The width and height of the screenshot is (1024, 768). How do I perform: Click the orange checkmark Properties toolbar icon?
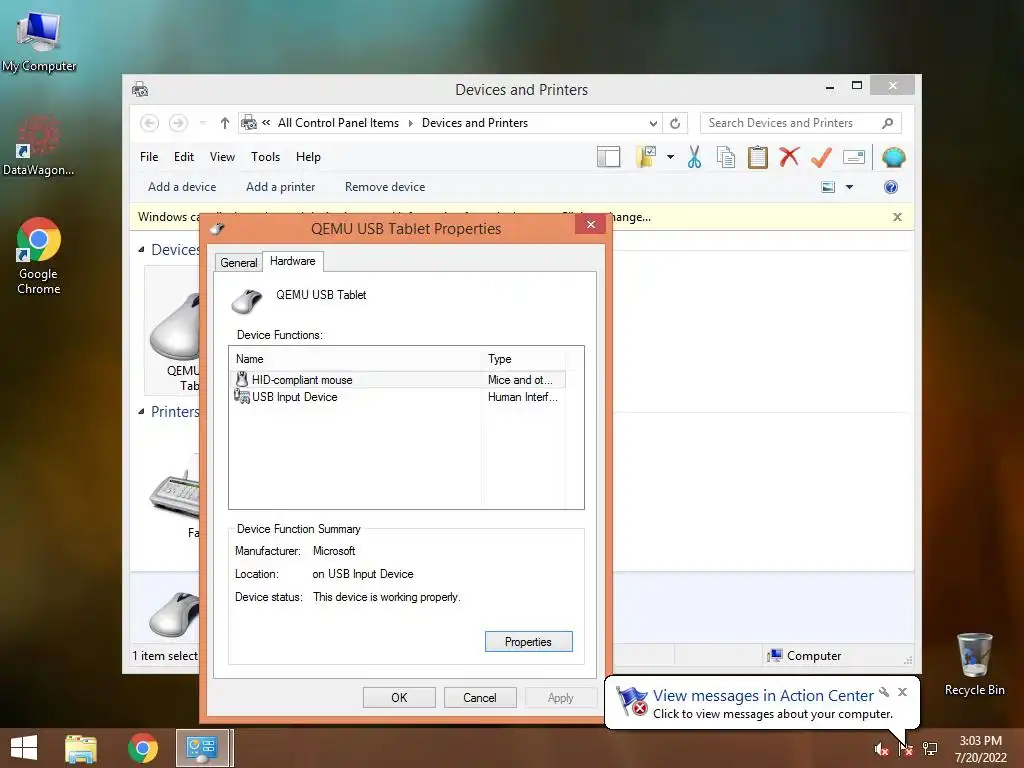[821, 157]
